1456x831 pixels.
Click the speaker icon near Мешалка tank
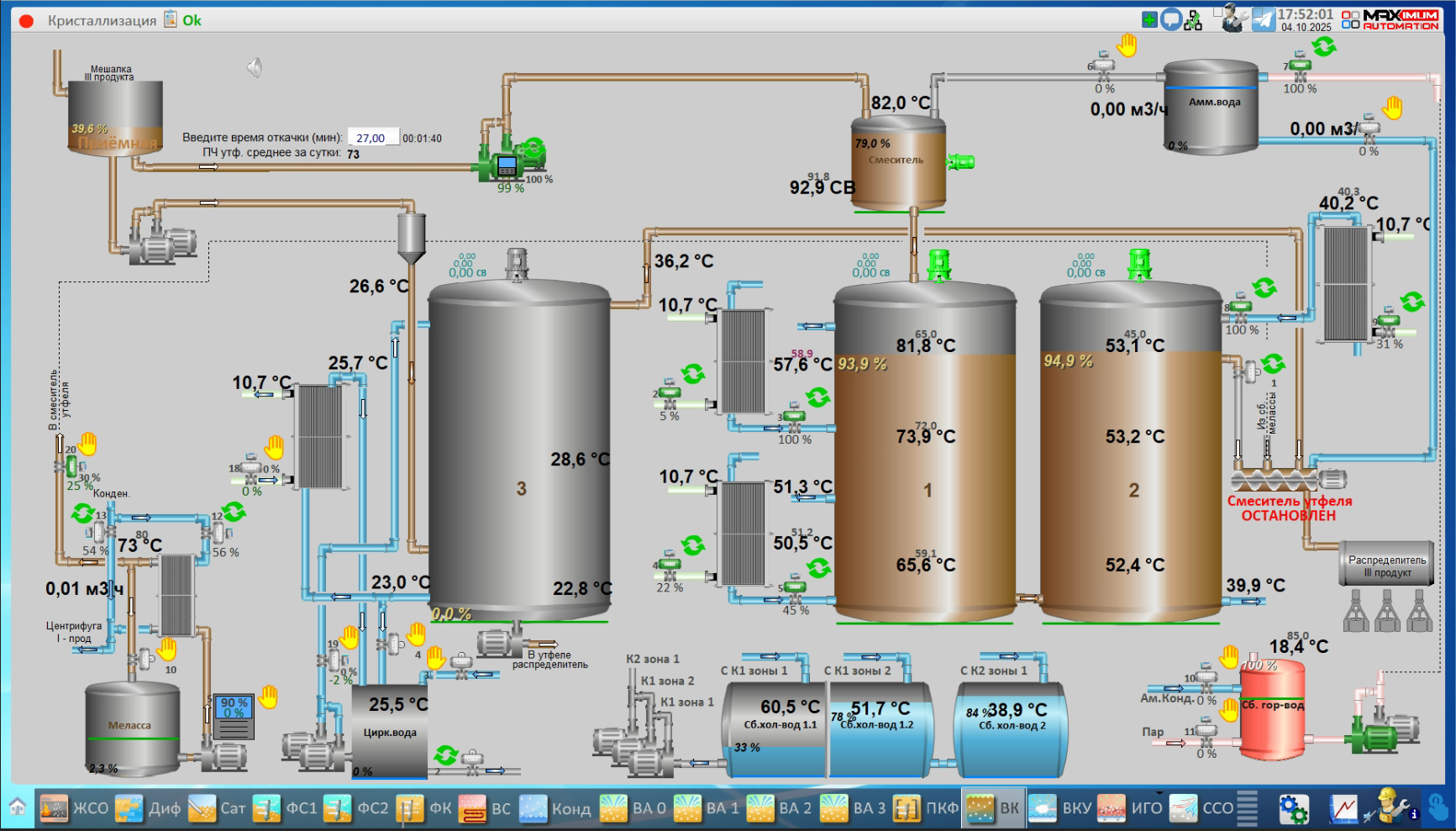[x=255, y=67]
